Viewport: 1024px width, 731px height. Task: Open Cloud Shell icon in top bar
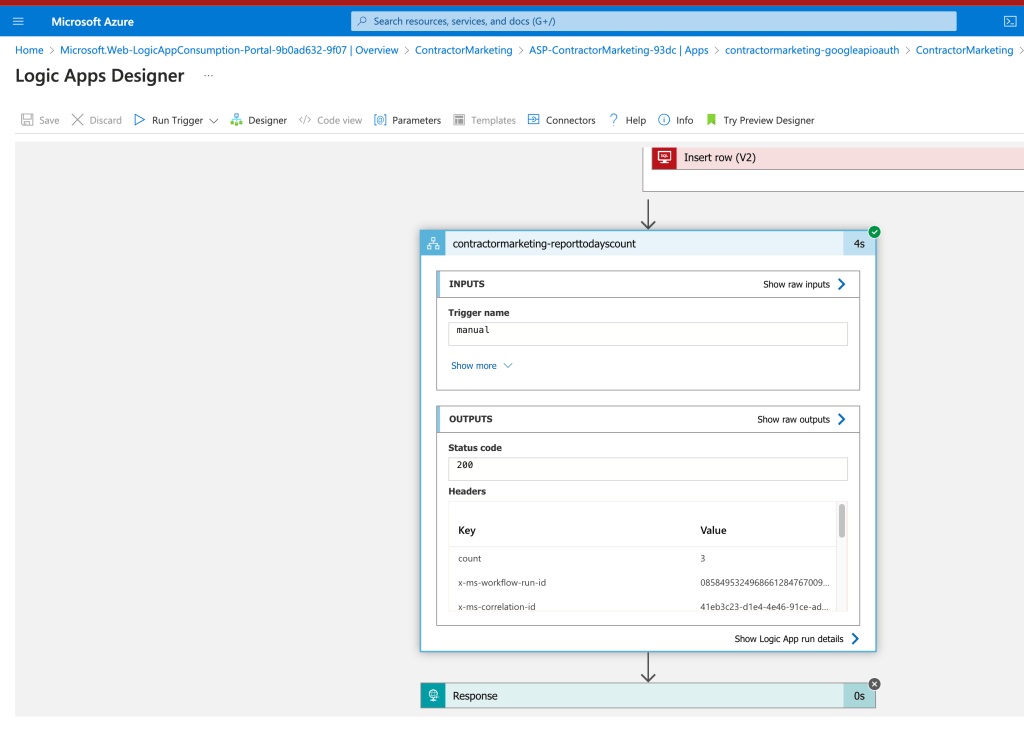pyautogui.click(x=1010, y=22)
